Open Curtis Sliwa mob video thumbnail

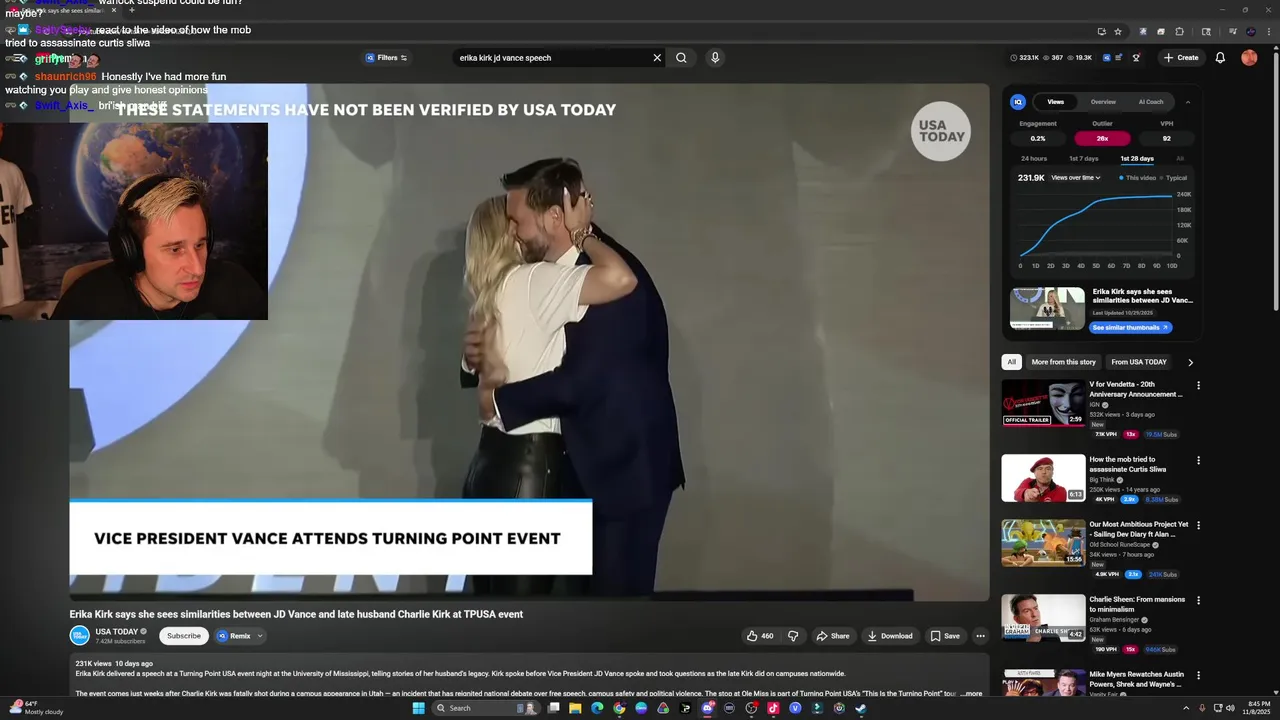(1043, 478)
